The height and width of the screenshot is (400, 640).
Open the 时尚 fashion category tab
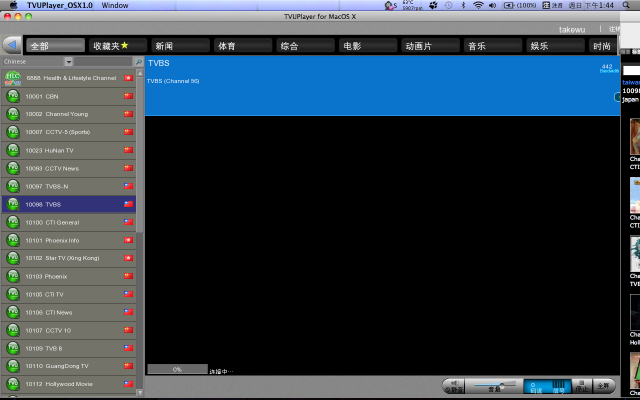tap(603, 45)
